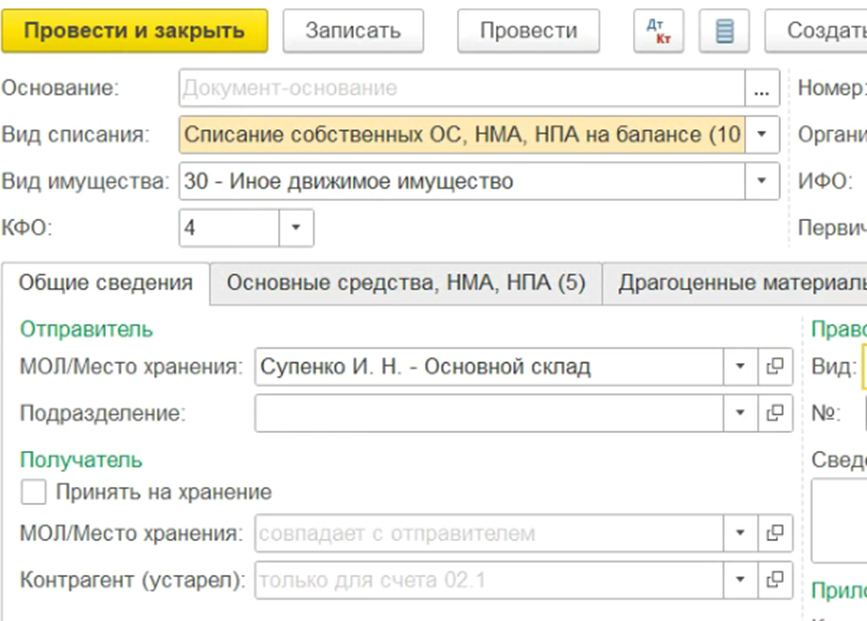Click the Основание: label
Screen dimensions: 867x621
[x=60, y=88]
